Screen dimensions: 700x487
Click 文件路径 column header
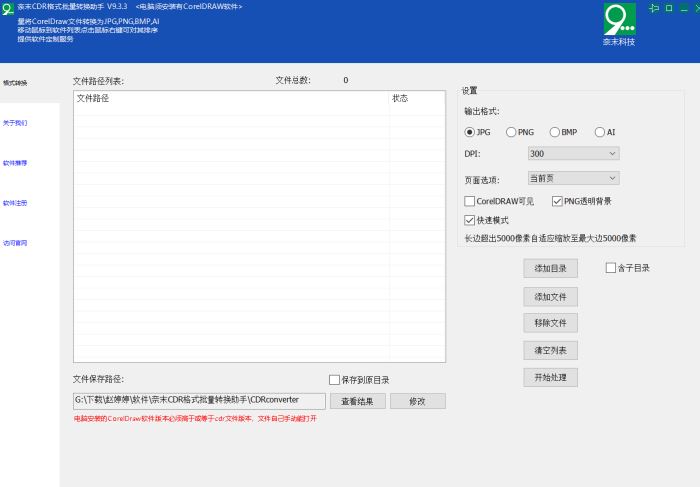(x=231, y=98)
